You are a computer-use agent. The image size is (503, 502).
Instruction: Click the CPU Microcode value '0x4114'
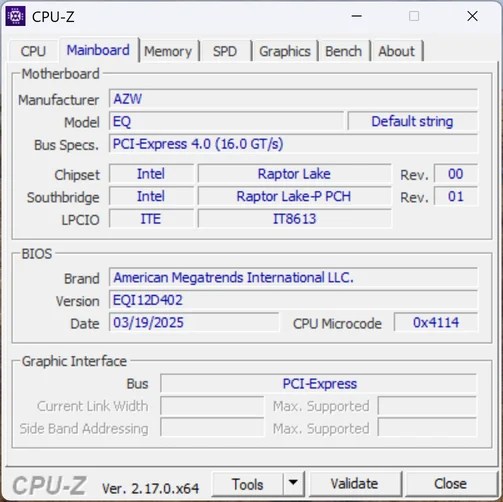click(x=436, y=322)
